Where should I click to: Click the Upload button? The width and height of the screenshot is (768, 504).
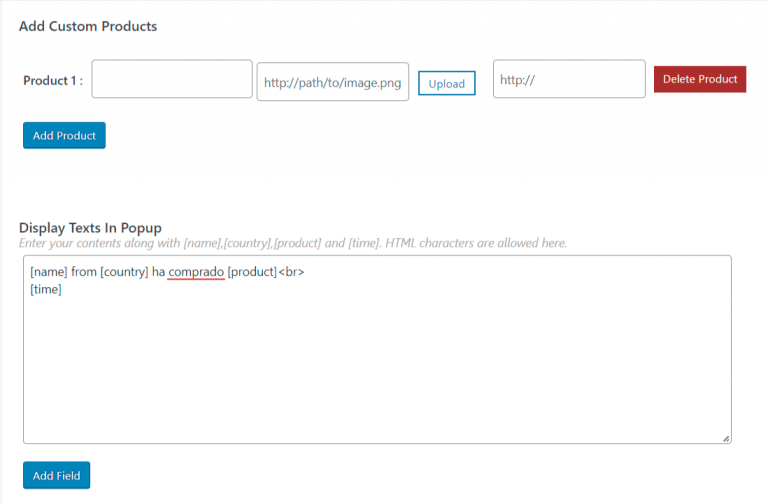[x=446, y=83]
